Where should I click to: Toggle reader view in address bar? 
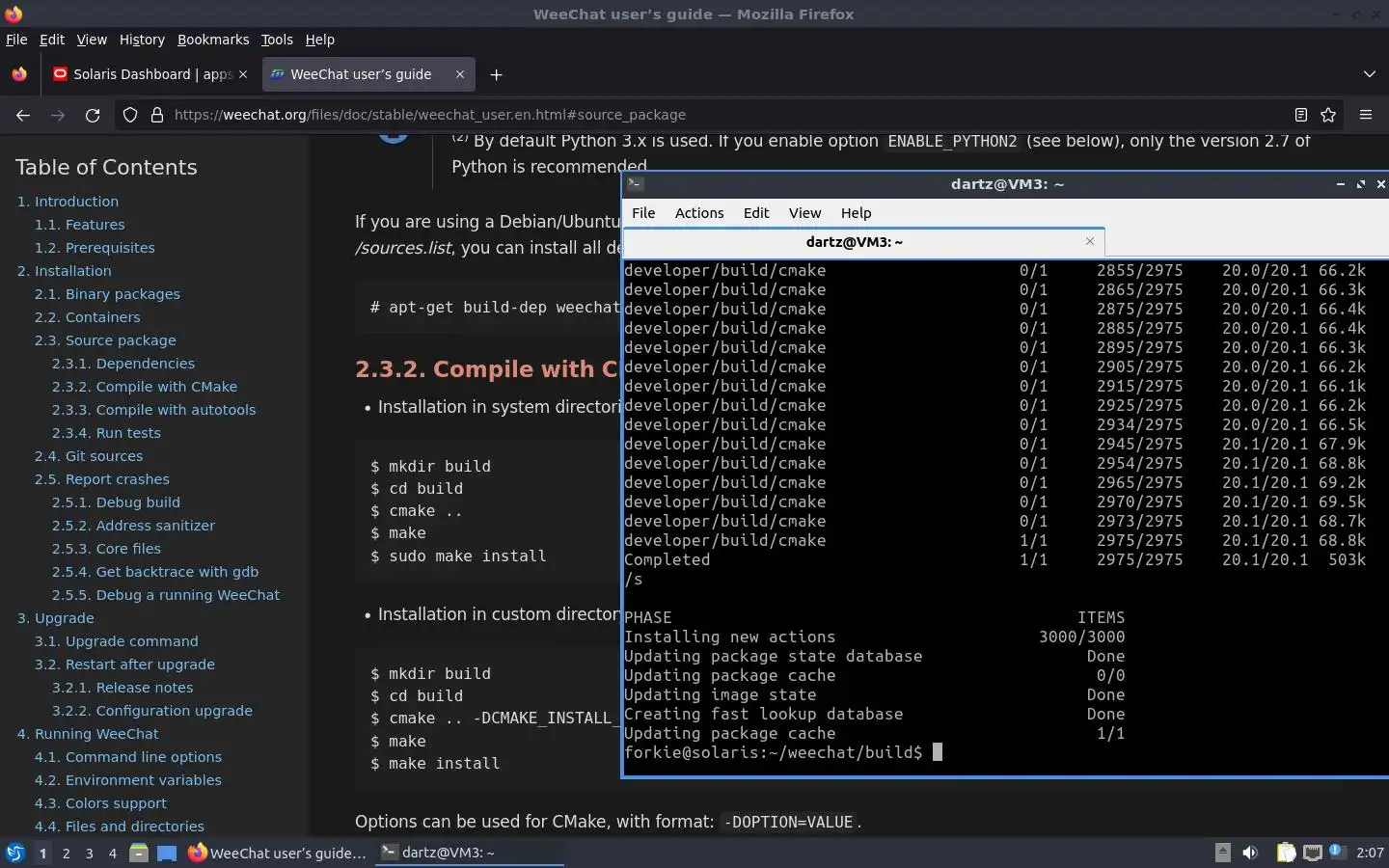click(x=1300, y=115)
